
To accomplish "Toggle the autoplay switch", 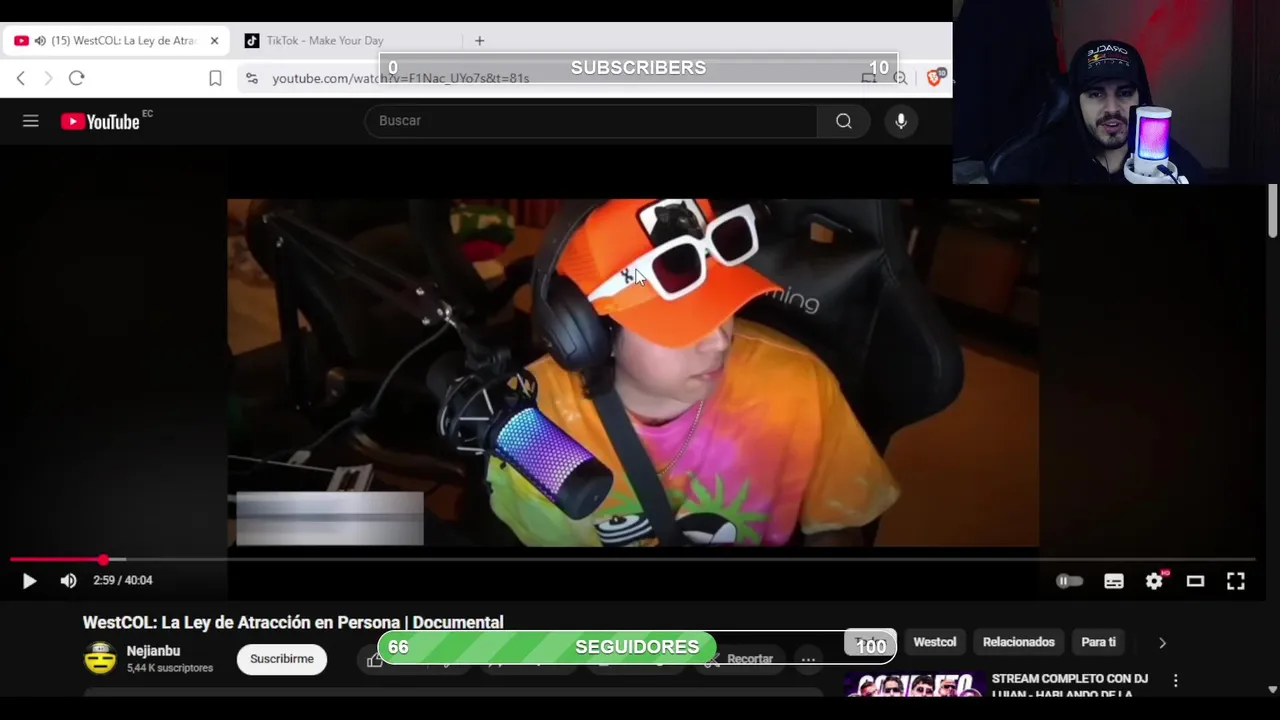I will coord(1069,581).
